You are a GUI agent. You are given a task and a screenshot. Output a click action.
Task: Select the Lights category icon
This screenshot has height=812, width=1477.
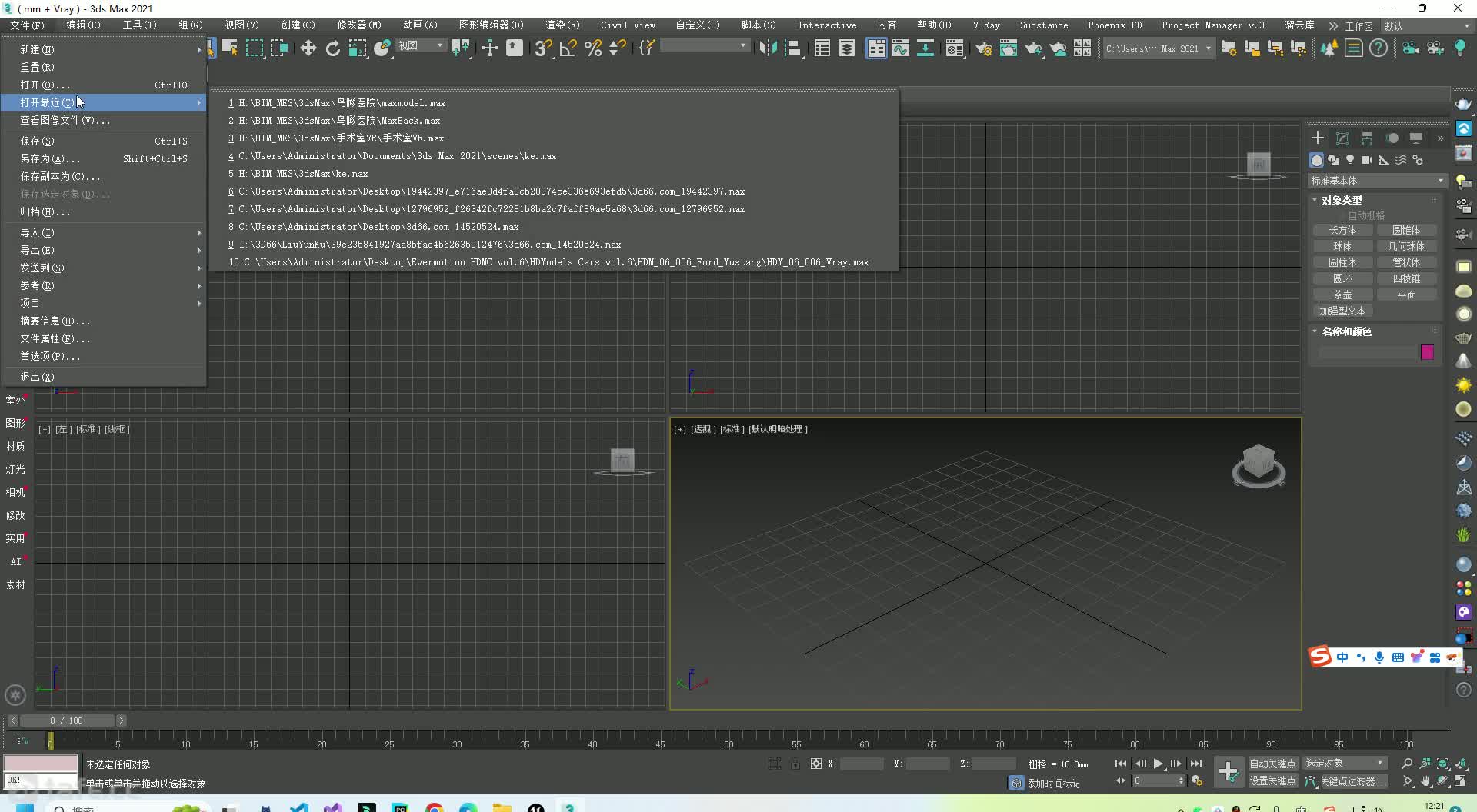(x=1350, y=160)
